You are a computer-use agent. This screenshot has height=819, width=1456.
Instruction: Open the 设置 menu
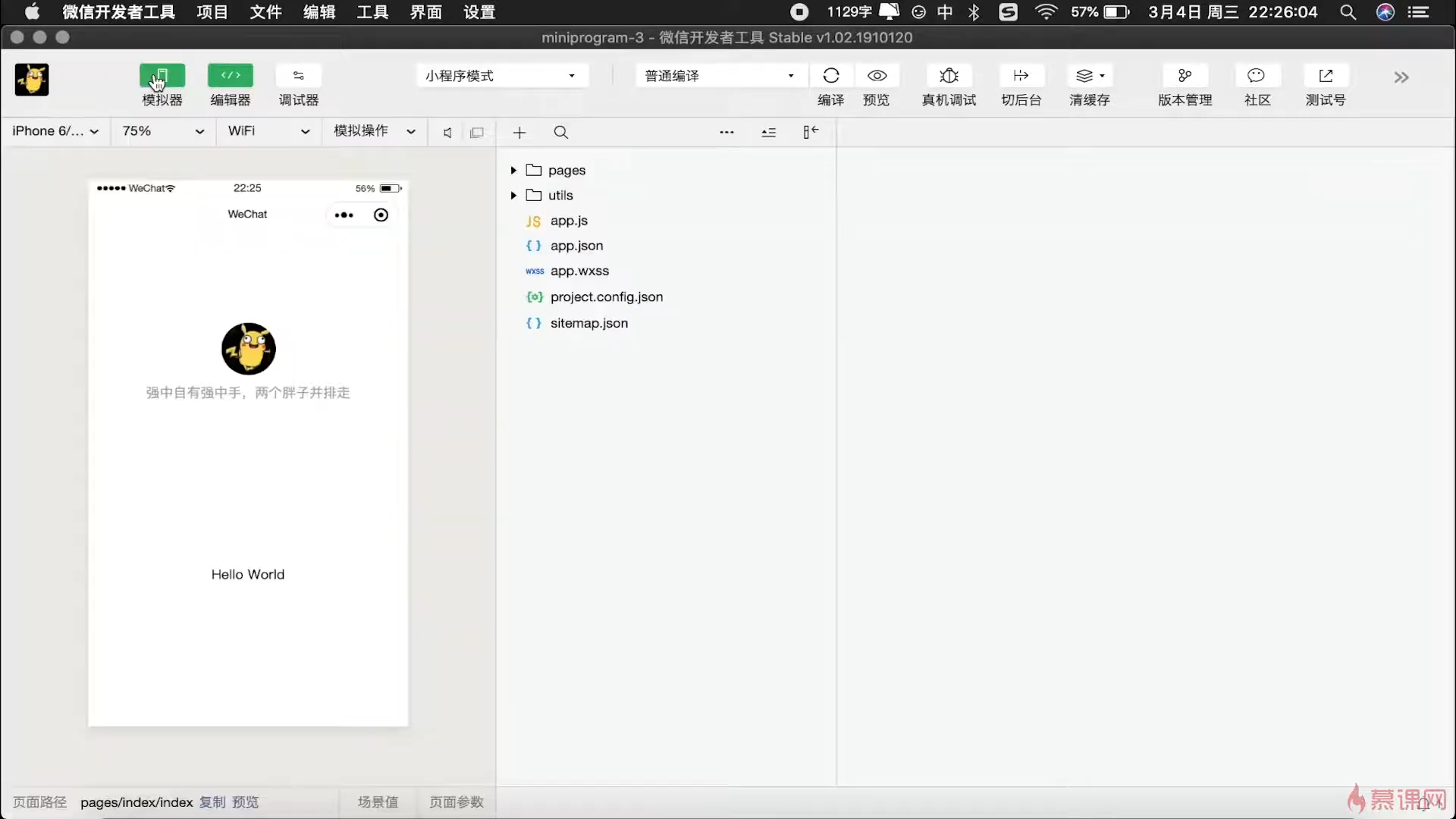[479, 12]
